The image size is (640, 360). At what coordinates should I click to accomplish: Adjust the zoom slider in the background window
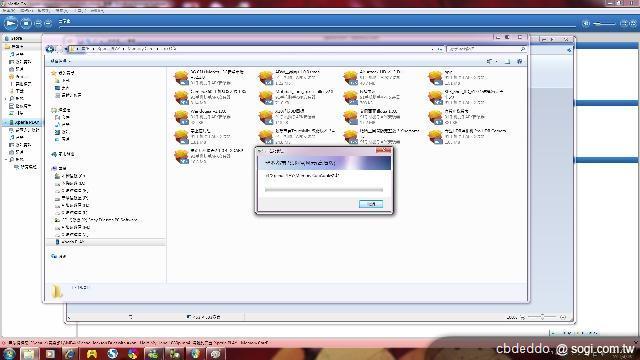[542, 317]
